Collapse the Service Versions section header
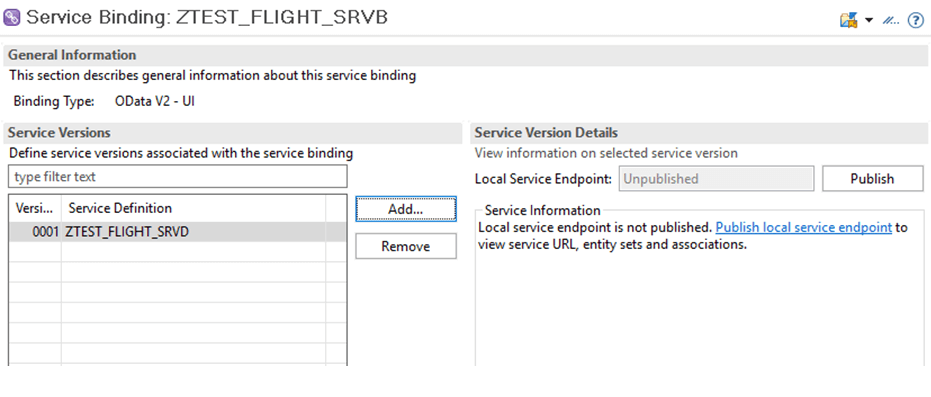 pyautogui.click(x=233, y=134)
